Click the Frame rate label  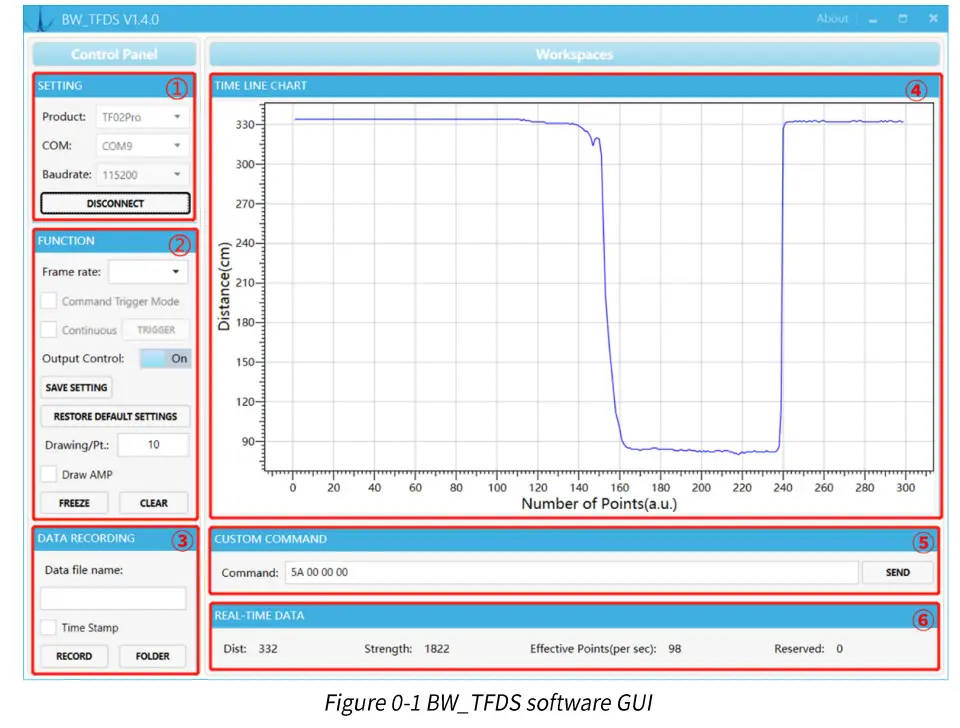(x=71, y=272)
